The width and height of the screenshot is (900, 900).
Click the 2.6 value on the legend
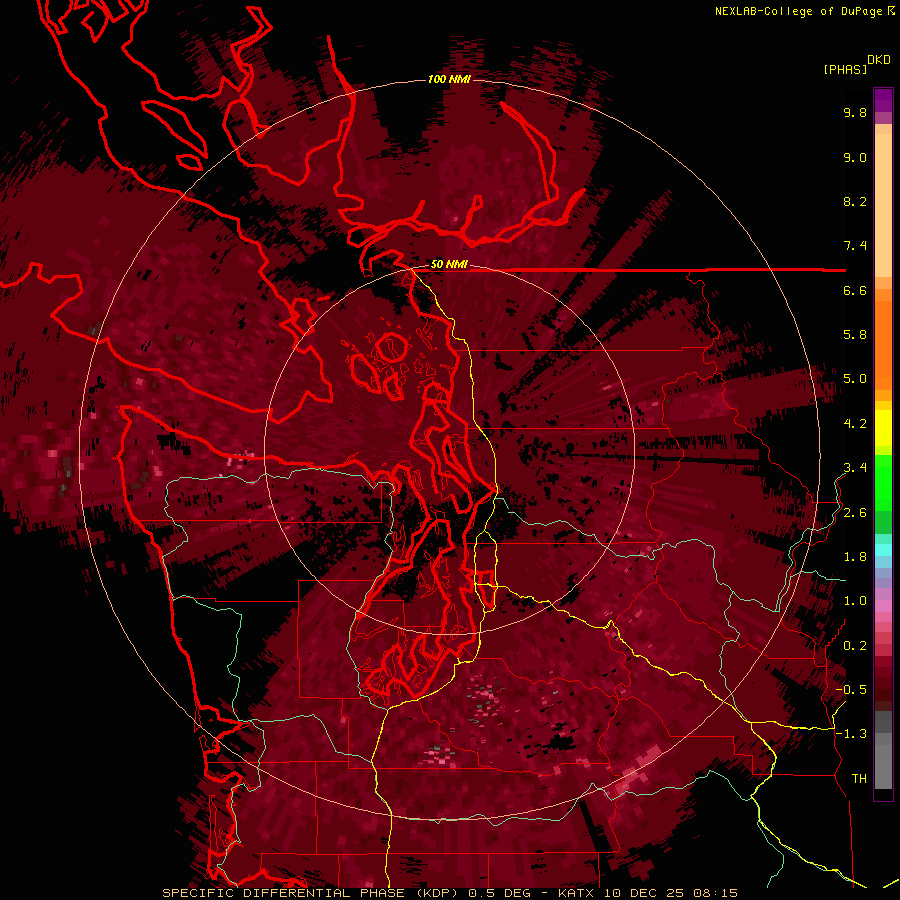(x=855, y=513)
